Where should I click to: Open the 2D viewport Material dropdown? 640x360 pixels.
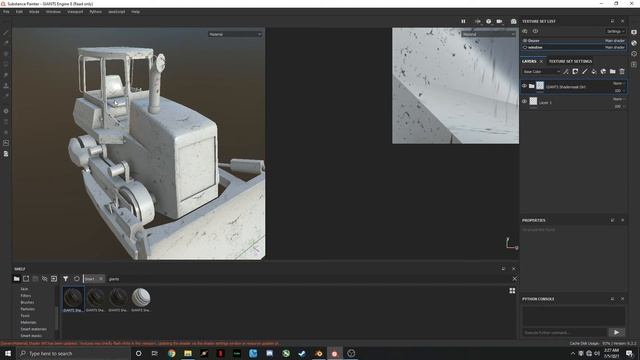tap(489, 34)
